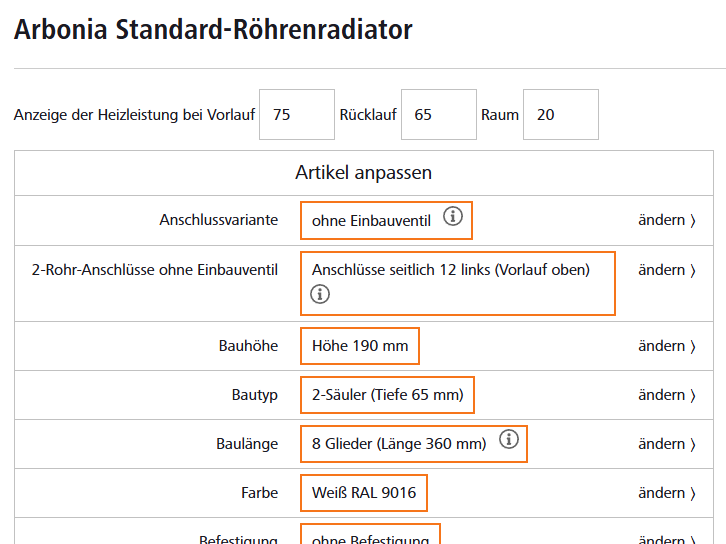Click the ohne Befestigung value box
The height and width of the screenshot is (544, 726).
click(x=370, y=534)
